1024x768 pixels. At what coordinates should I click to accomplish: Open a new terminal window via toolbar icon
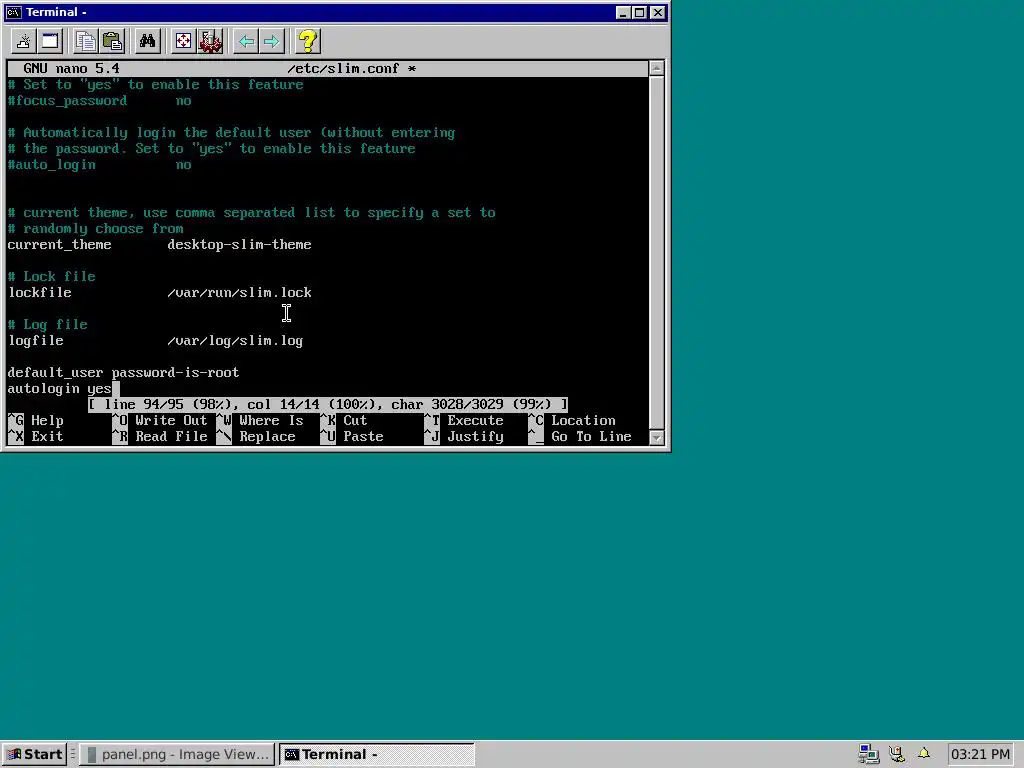click(x=50, y=42)
